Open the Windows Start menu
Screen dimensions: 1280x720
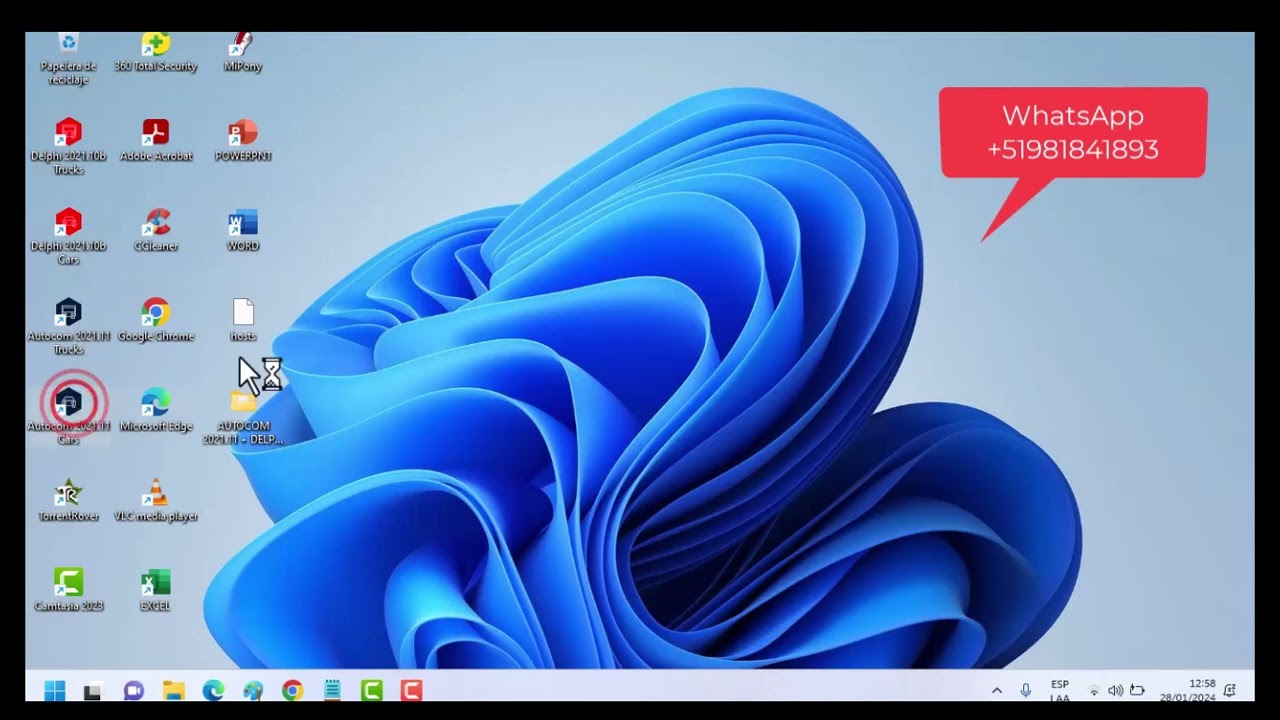55,691
